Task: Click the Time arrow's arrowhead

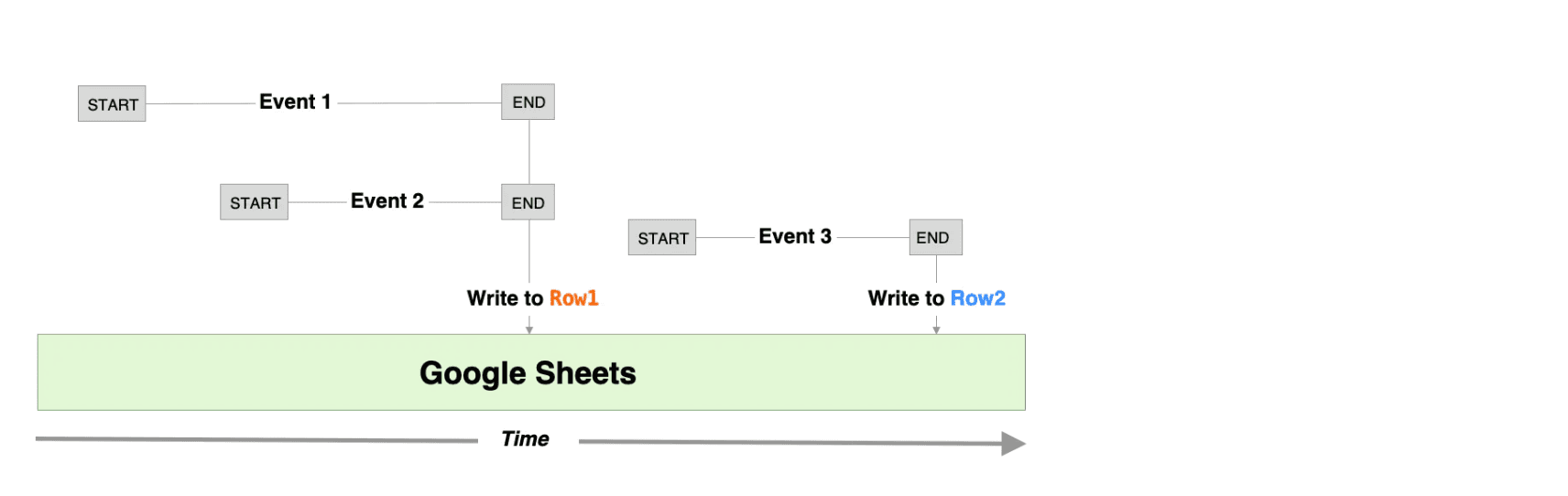Action: pos(1013,444)
